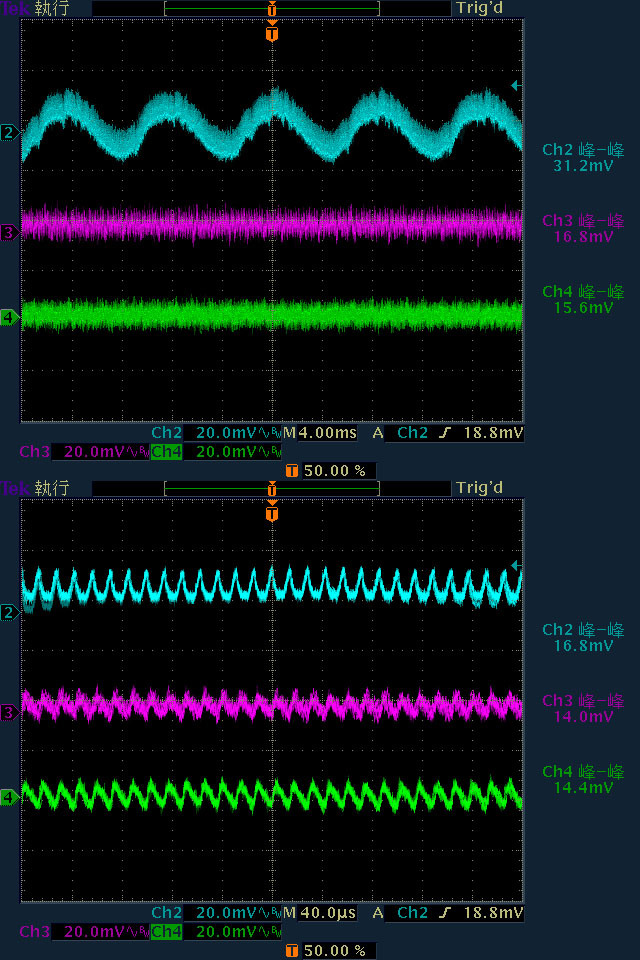Click the Ch3 20.0mV scale readout in 40.0µs capture
This screenshot has height=960, width=640.
(x=85, y=932)
